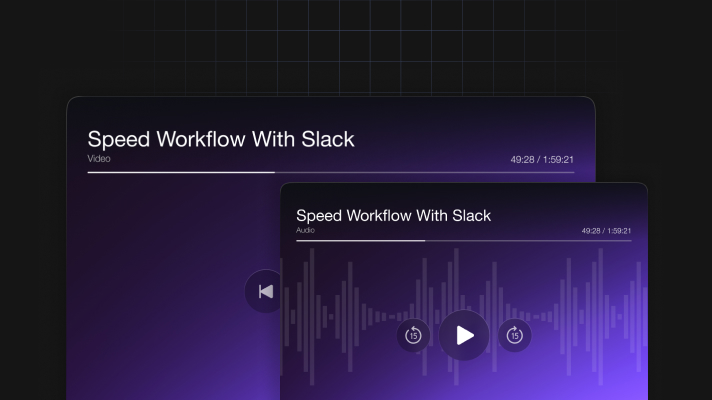Skip forward 15 seconds in the audio player
Image resolution: width=712 pixels, height=400 pixels.
tap(514, 335)
